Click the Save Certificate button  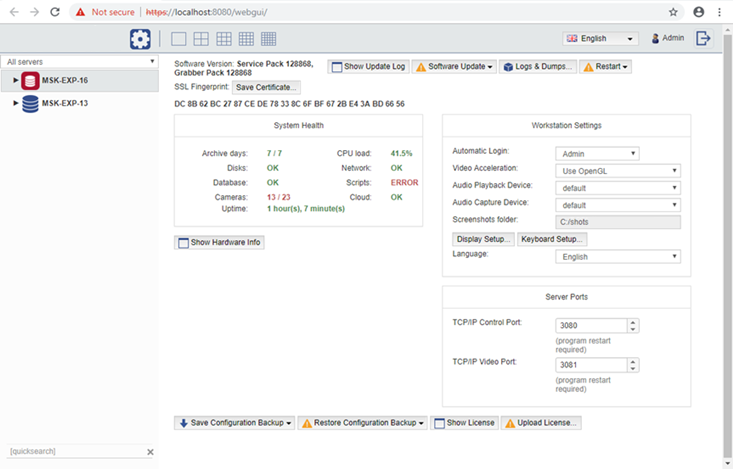coord(266,88)
